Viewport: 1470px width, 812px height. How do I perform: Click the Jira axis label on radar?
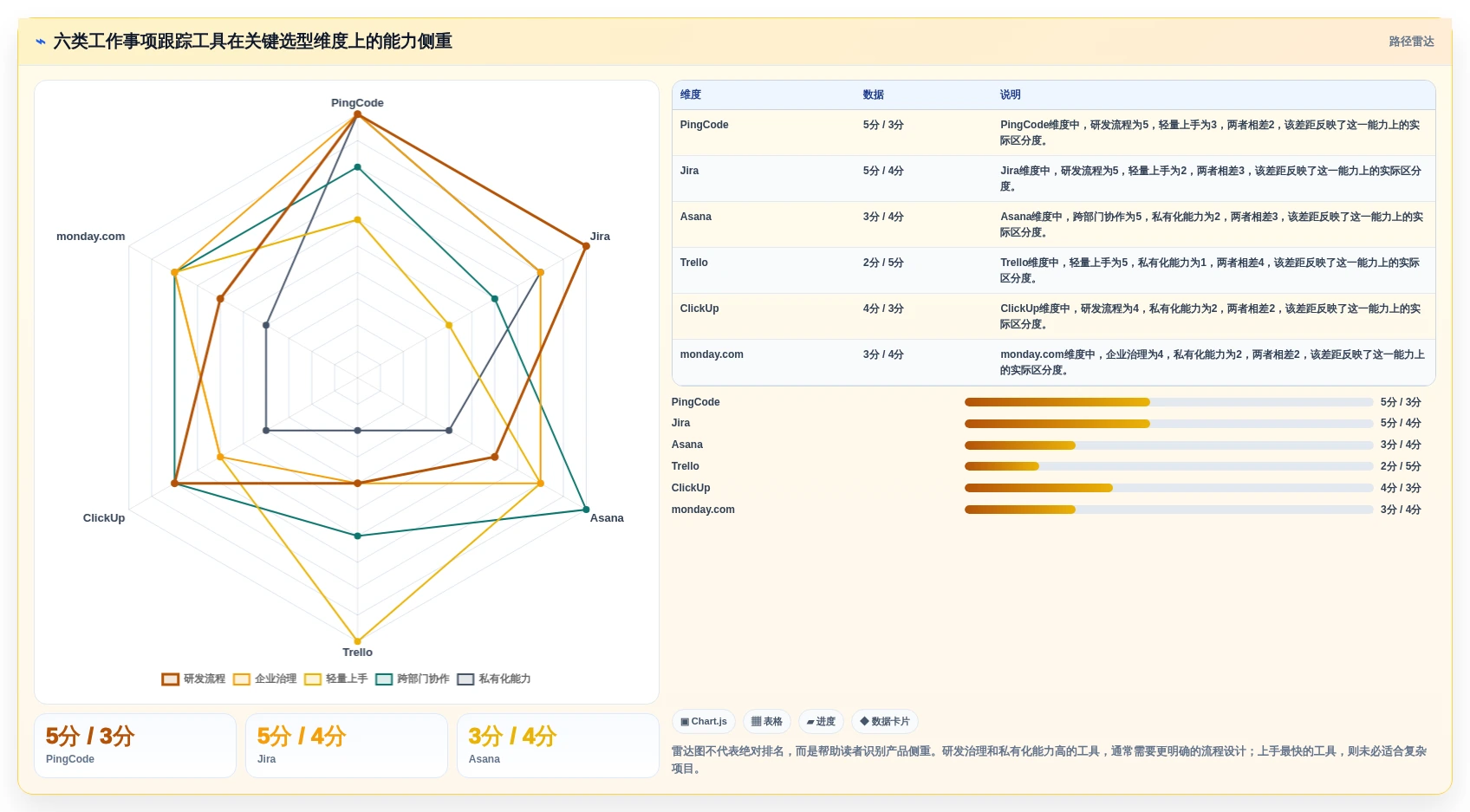coord(600,236)
